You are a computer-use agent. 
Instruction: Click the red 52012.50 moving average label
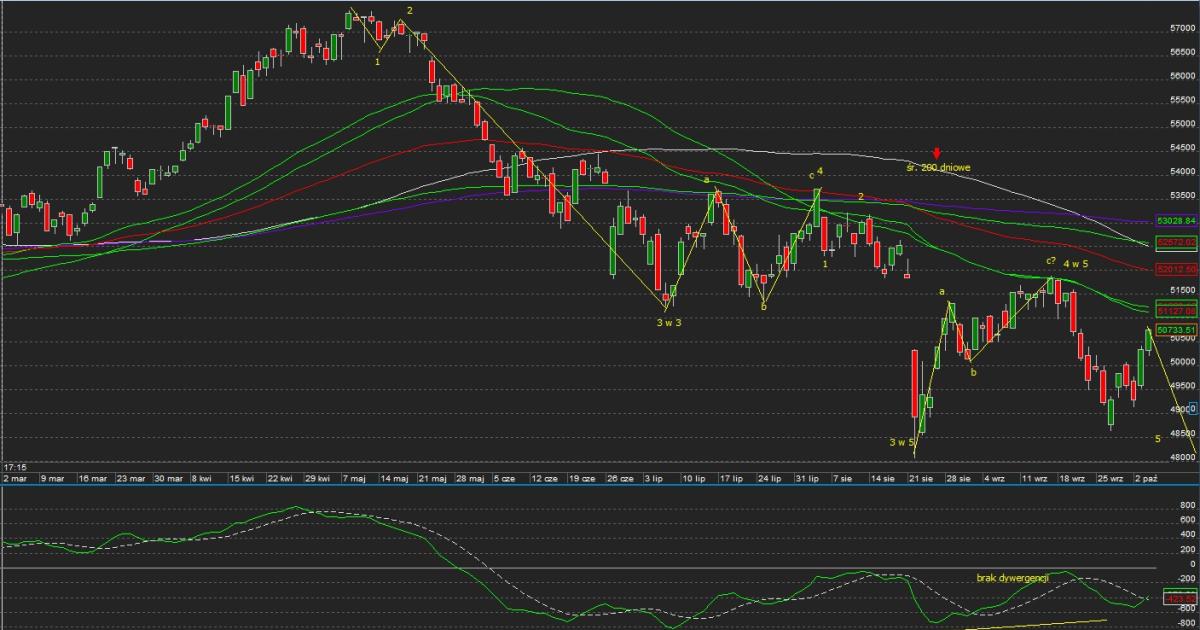1175,269
